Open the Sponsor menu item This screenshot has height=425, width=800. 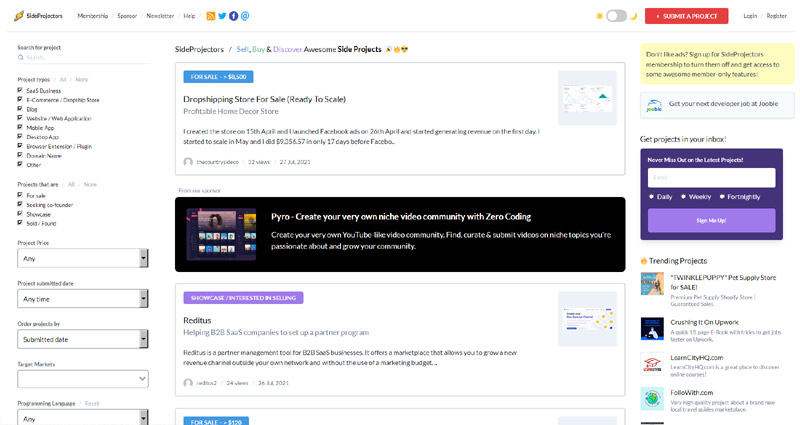tap(127, 16)
